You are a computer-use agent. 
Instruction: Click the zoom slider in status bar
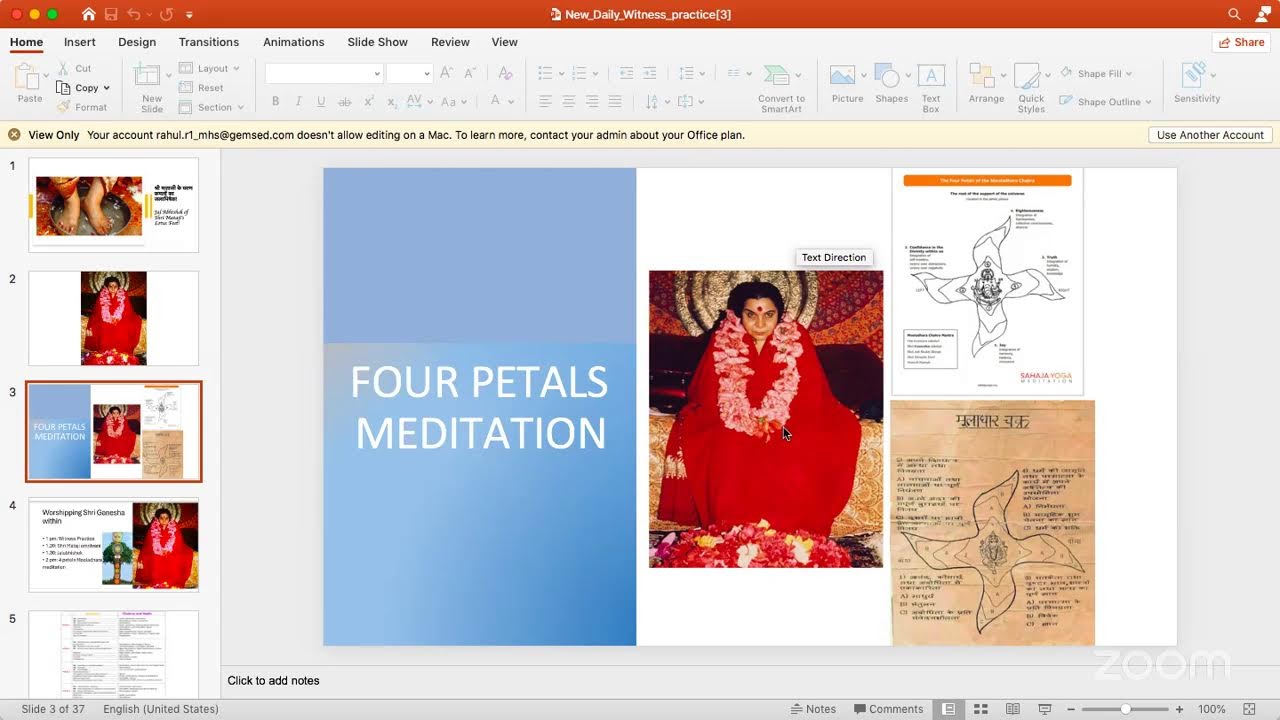pos(1125,709)
